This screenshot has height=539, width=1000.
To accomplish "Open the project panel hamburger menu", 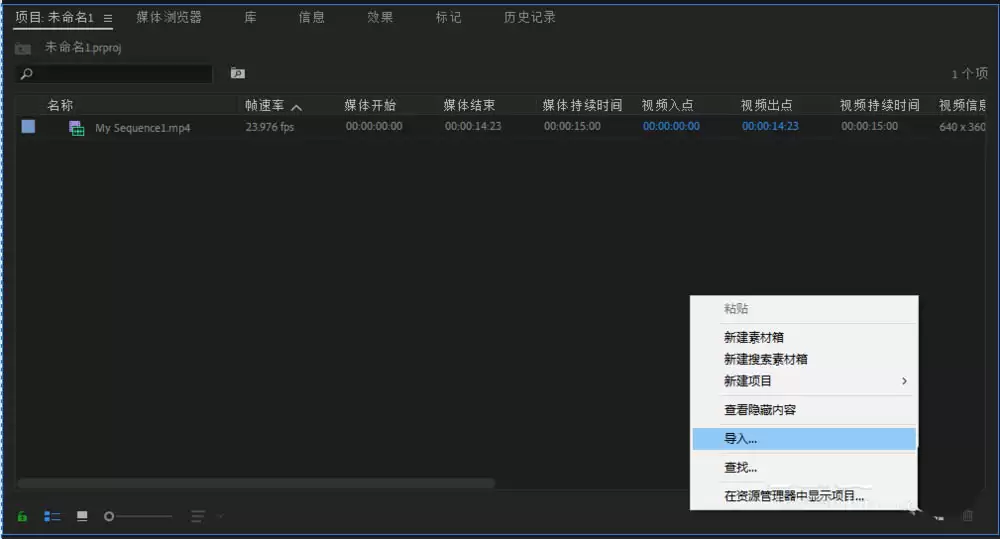I will (108, 18).
